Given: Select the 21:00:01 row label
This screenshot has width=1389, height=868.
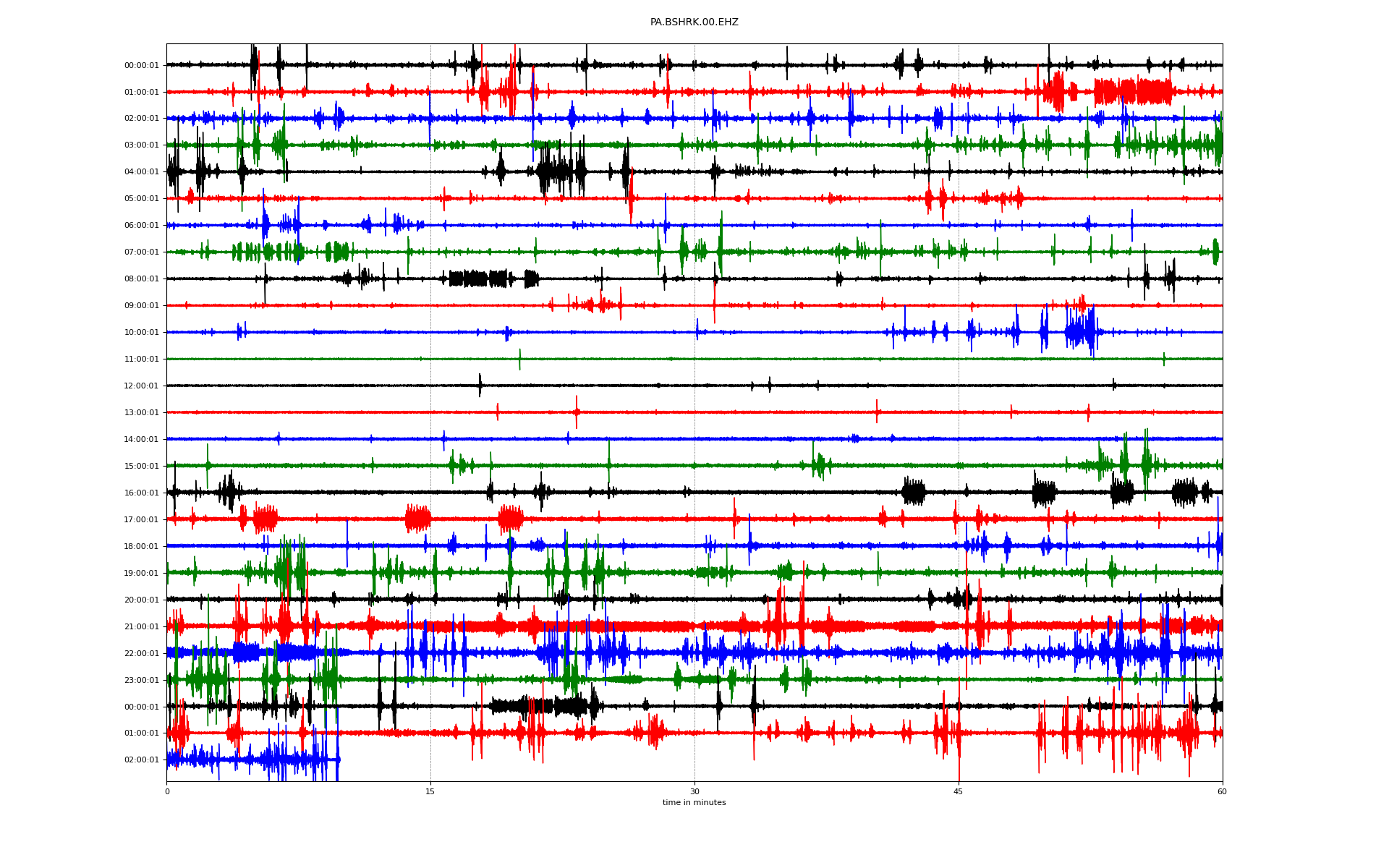Looking at the screenshot, I should pyautogui.click(x=142, y=627).
